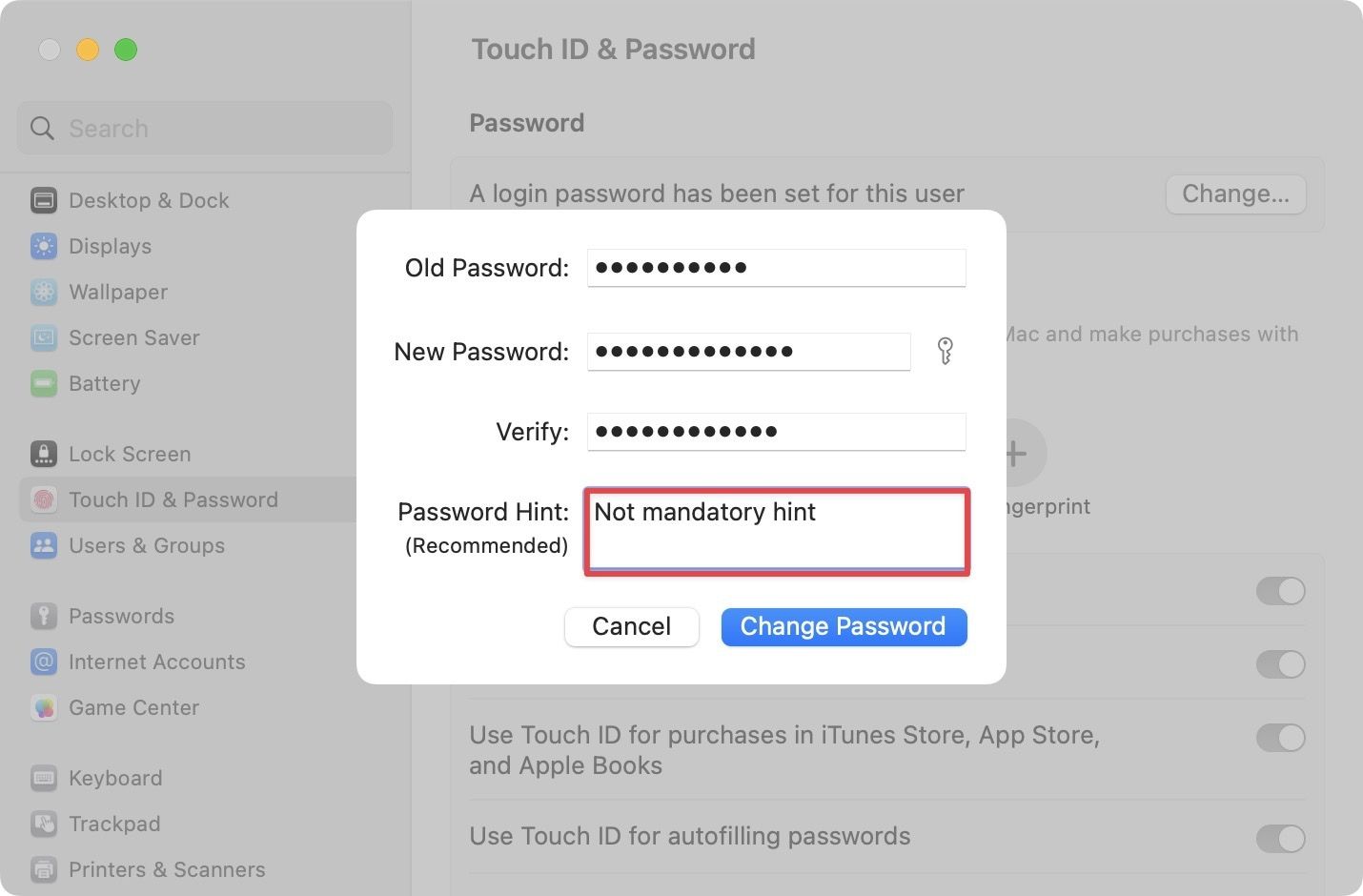Select Touch ID & Password settings pane

pos(173,499)
